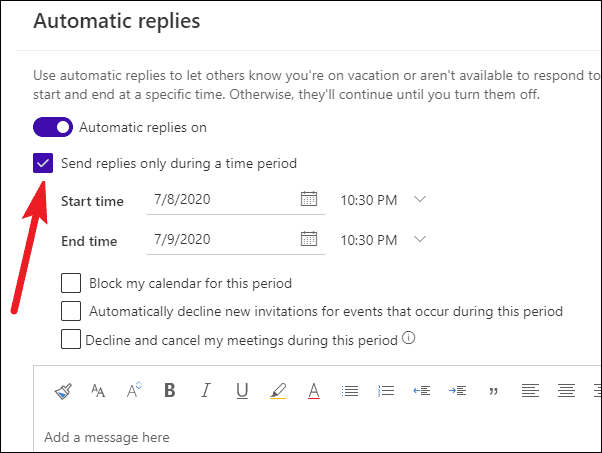Click the Format painter icon

coord(62,391)
